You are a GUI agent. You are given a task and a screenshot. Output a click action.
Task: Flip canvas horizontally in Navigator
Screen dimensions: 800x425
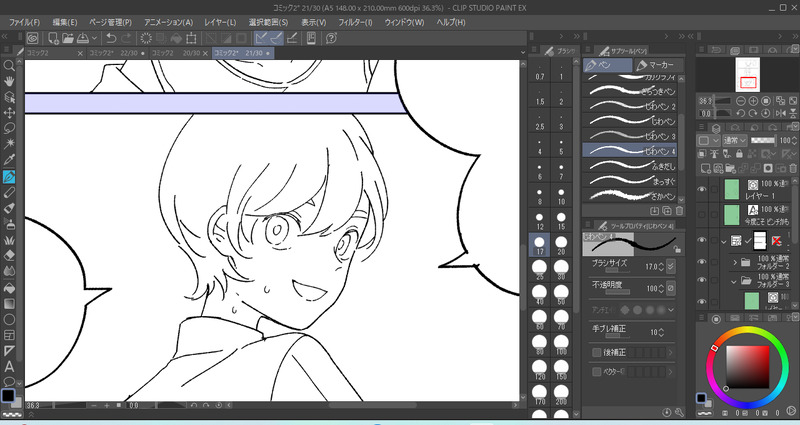tap(781, 113)
